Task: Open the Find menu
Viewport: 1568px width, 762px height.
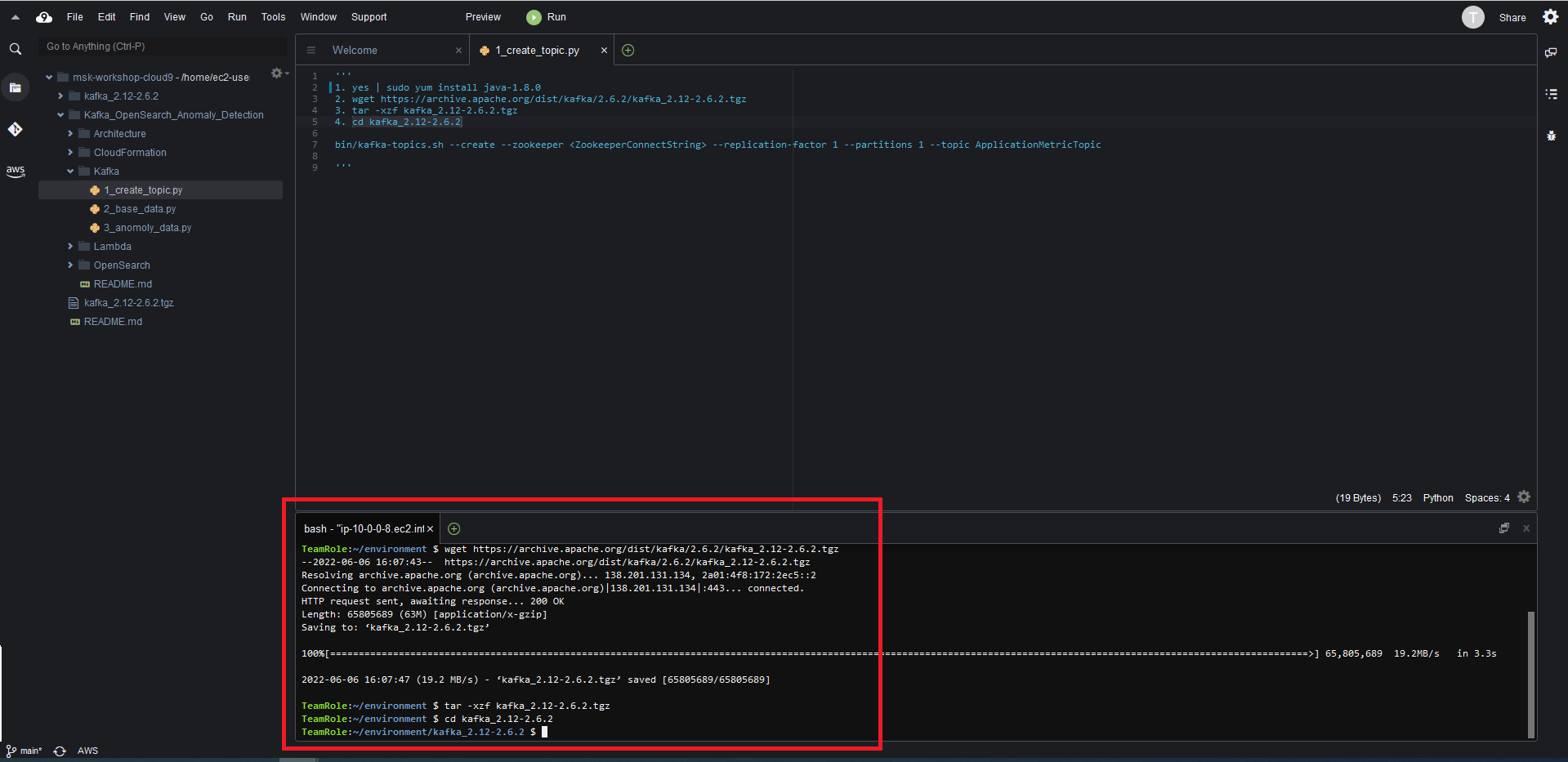Action: tap(140, 17)
